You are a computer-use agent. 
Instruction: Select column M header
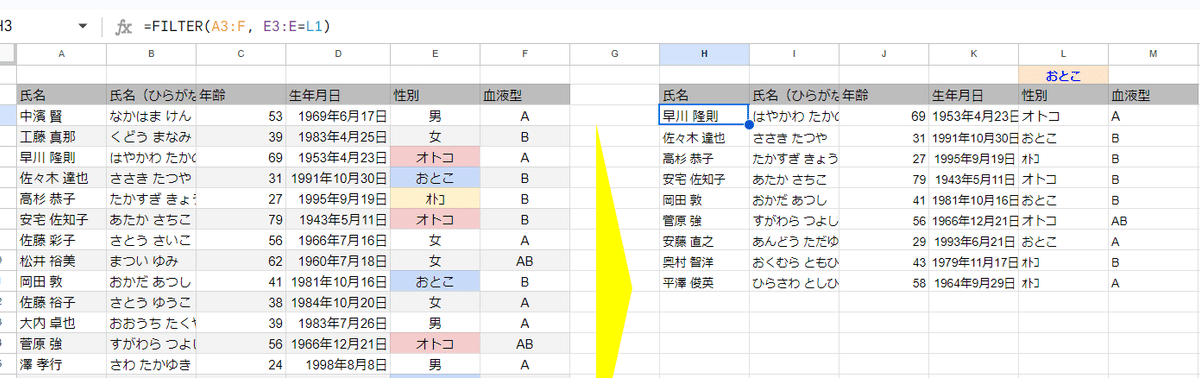pyautogui.click(x=1153, y=53)
